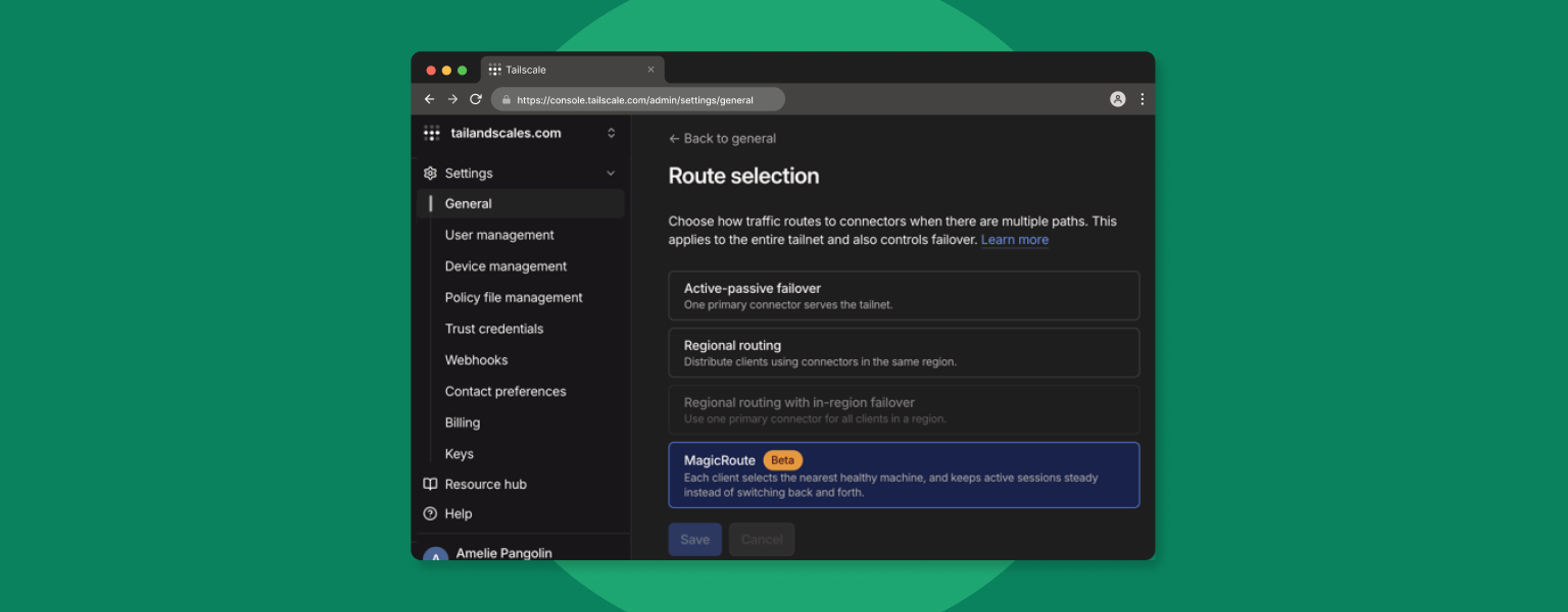The height and width of the screenshot is (612, 1568).
Task: Open Billing settings
Action: [462, 423]
